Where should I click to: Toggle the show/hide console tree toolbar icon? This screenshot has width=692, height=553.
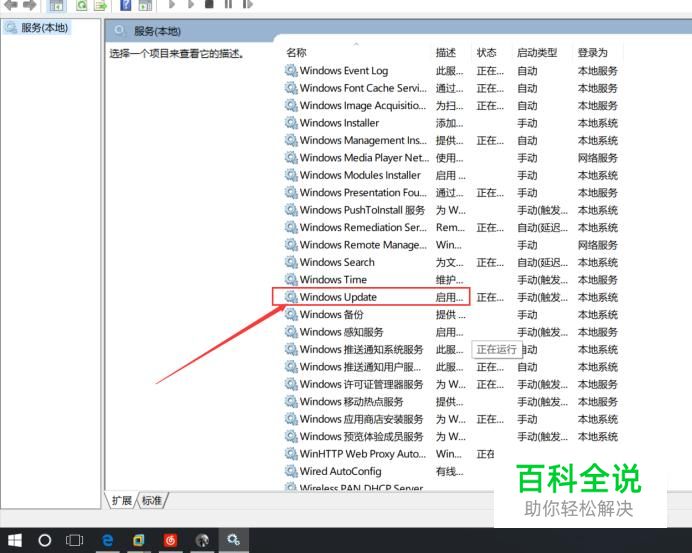56,5
